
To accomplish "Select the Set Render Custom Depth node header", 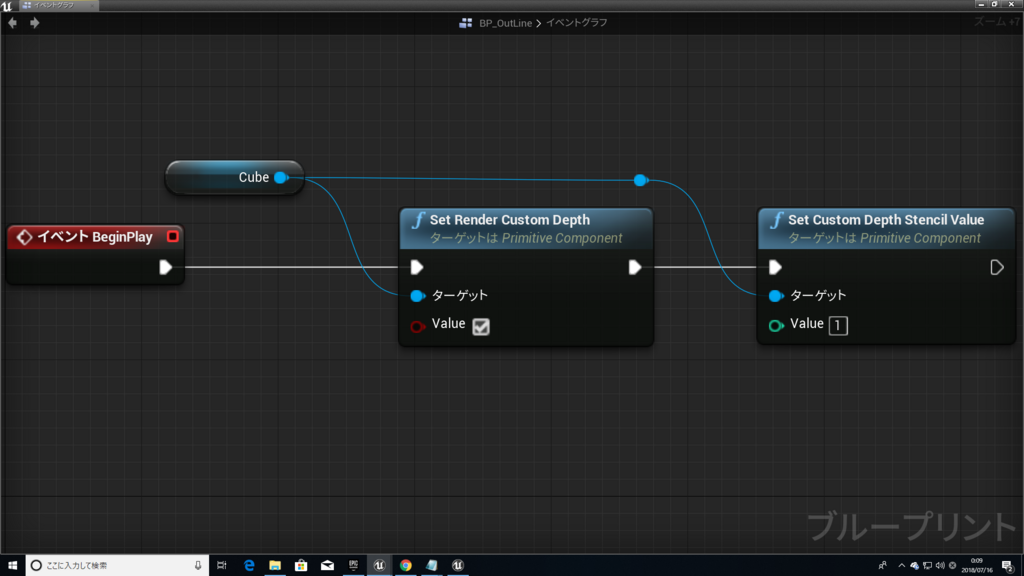I will [x=526, y=229].
